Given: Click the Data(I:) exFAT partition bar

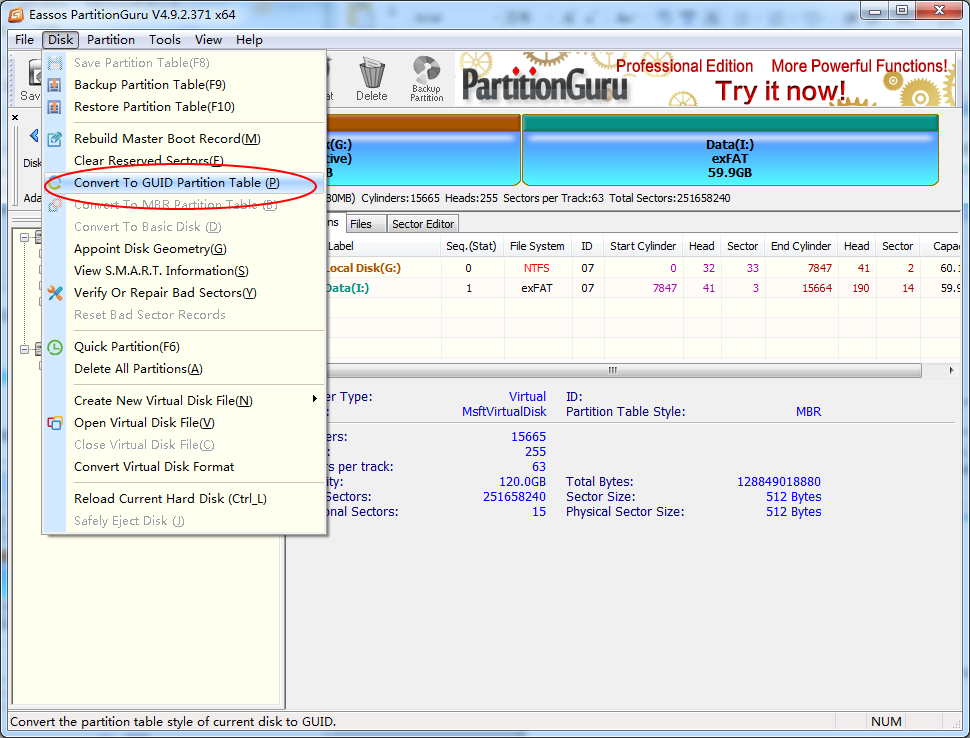Looking at the screenshot, I should click(x=730, y=150).
